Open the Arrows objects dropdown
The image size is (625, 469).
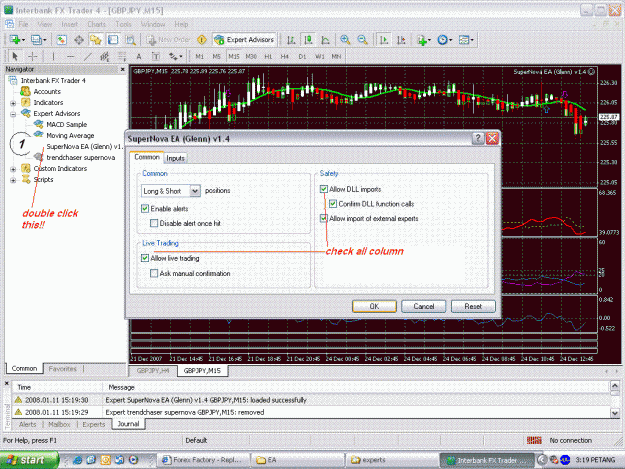(x=175, y=56)
